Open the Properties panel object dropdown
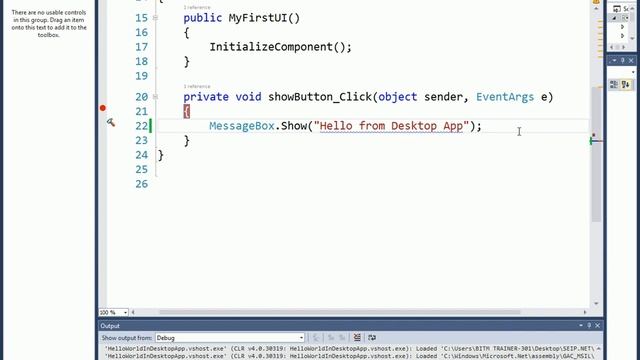640x360 pixels. [x=633, y=72]
